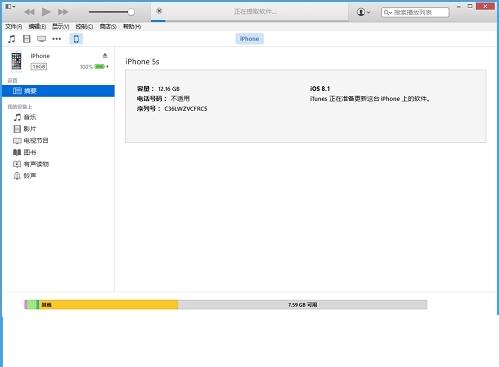
Task: Eject the iPhone using the eject icon
Action: tap(105, 56)
